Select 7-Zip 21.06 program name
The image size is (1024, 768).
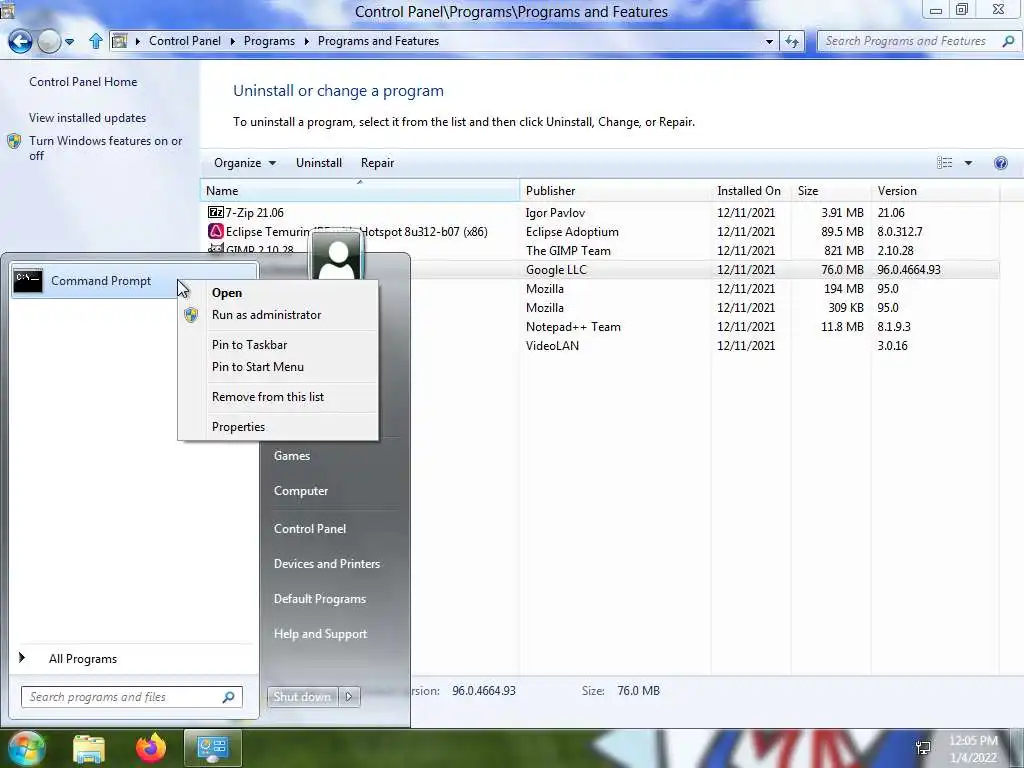255,213
